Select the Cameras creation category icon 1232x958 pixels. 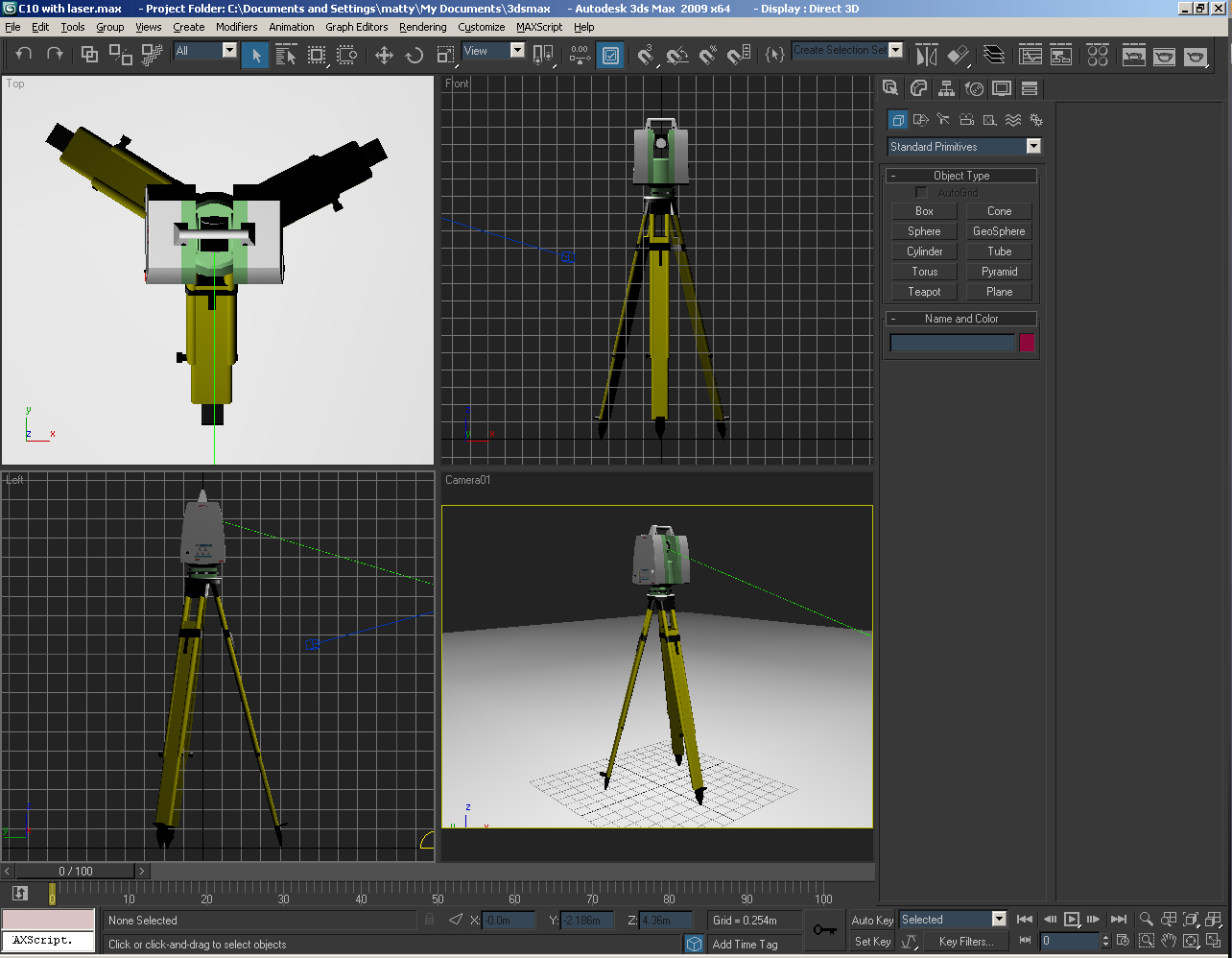click(966, 120)
